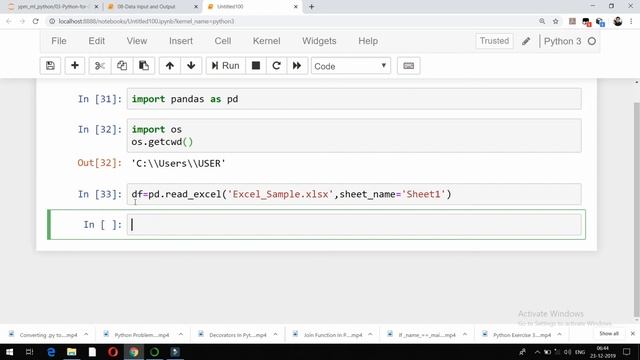Select the os.getcwd() code cell

point(354,136)
